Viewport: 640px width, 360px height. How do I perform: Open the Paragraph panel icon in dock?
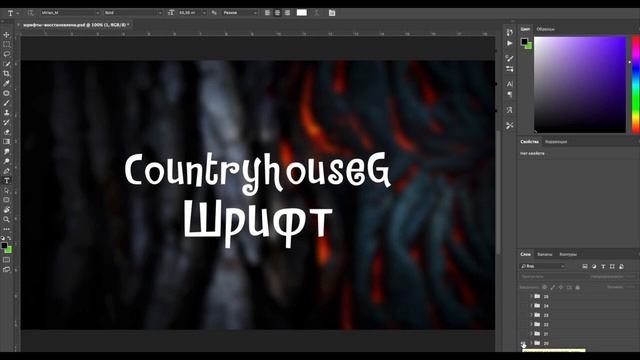(x=509, y=95)
